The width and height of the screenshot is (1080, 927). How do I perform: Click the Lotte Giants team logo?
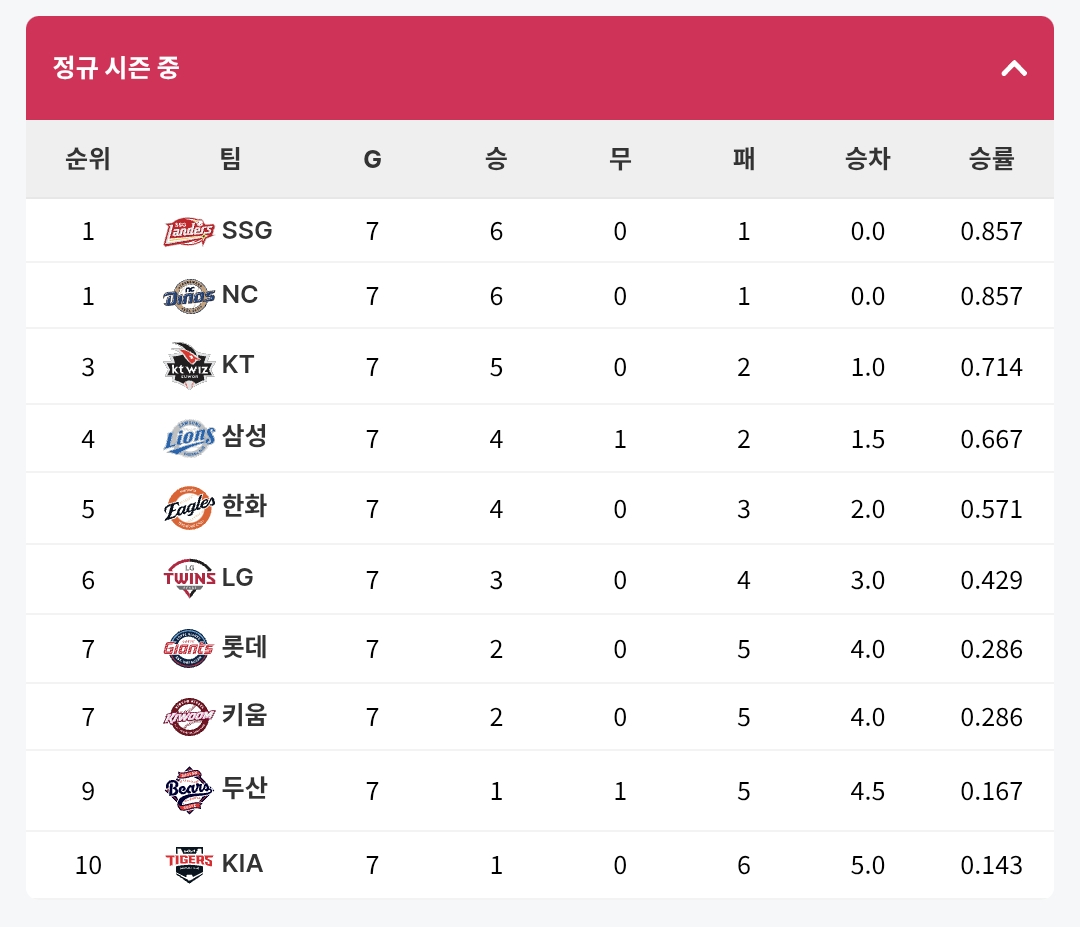188,649
